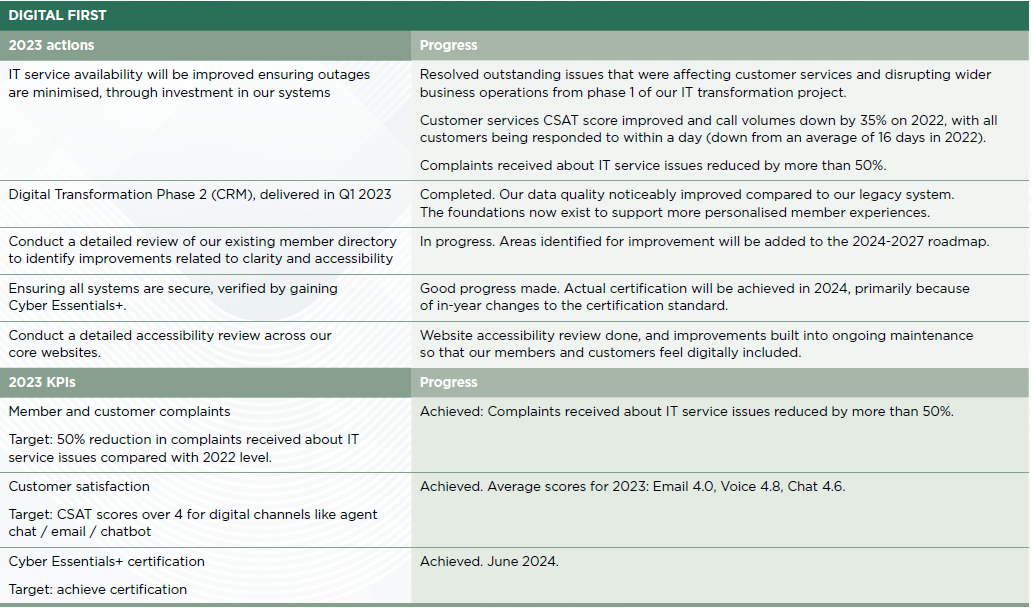Click the 'Cyber Essentials+' systems secure action
This screenshot has width=1031, height=608.
[173, 297]
